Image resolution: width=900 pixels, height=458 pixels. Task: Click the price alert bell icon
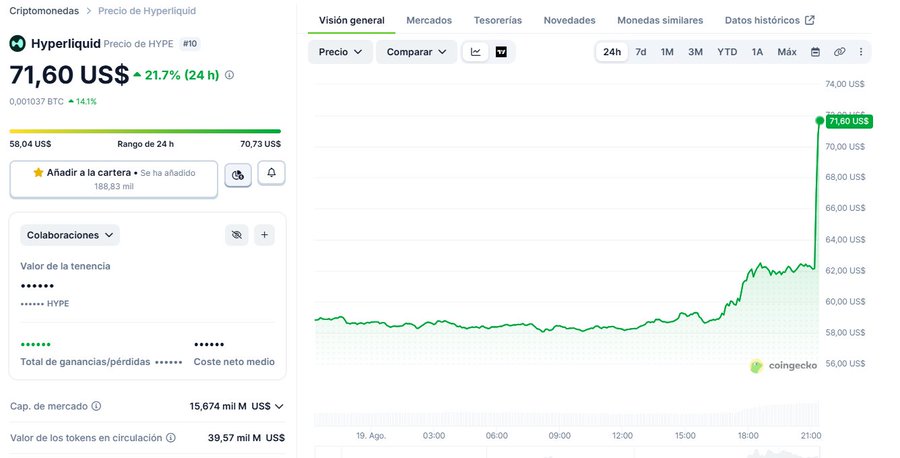(271, 173)
